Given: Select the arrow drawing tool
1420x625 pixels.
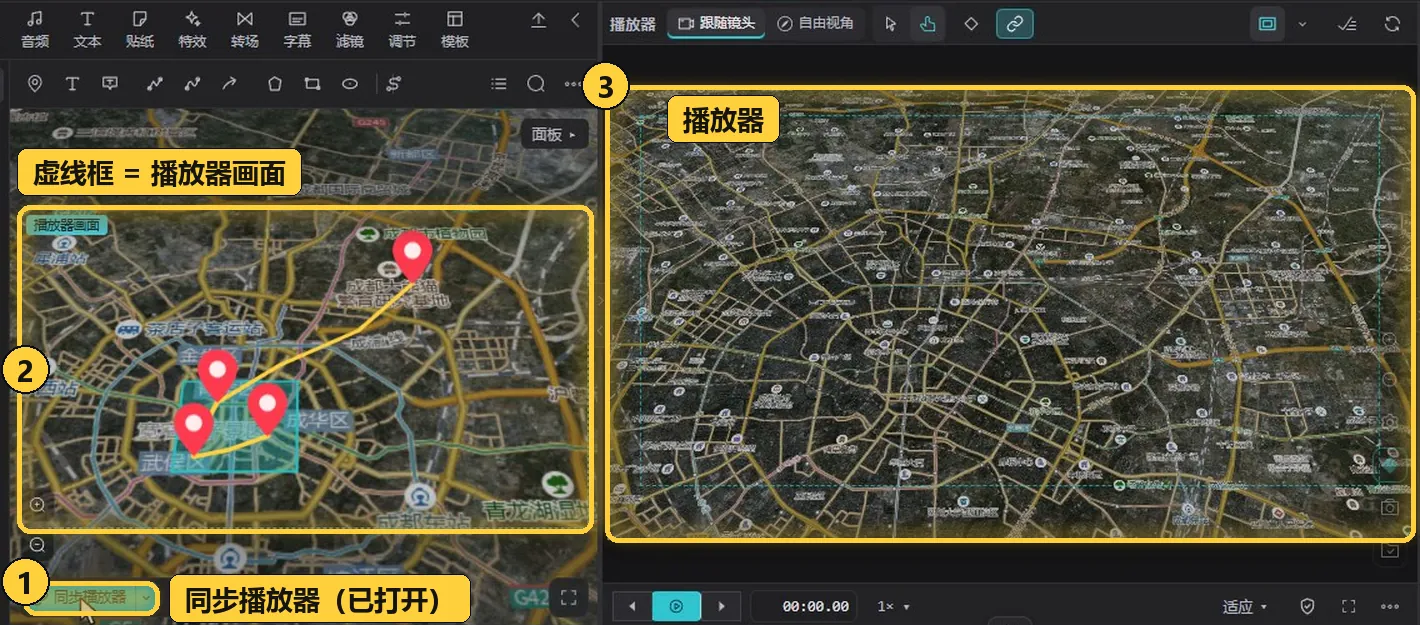Looking at the screenshot, I should click(229, 84).
